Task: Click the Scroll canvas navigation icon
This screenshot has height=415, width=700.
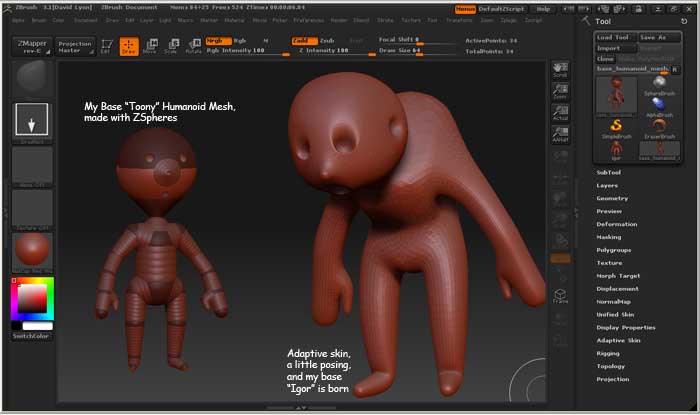Action: 560,70
